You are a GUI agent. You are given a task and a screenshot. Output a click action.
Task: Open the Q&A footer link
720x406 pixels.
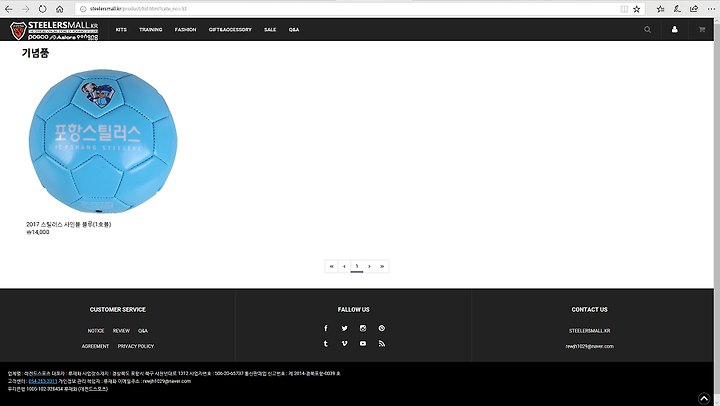(143, 331)
